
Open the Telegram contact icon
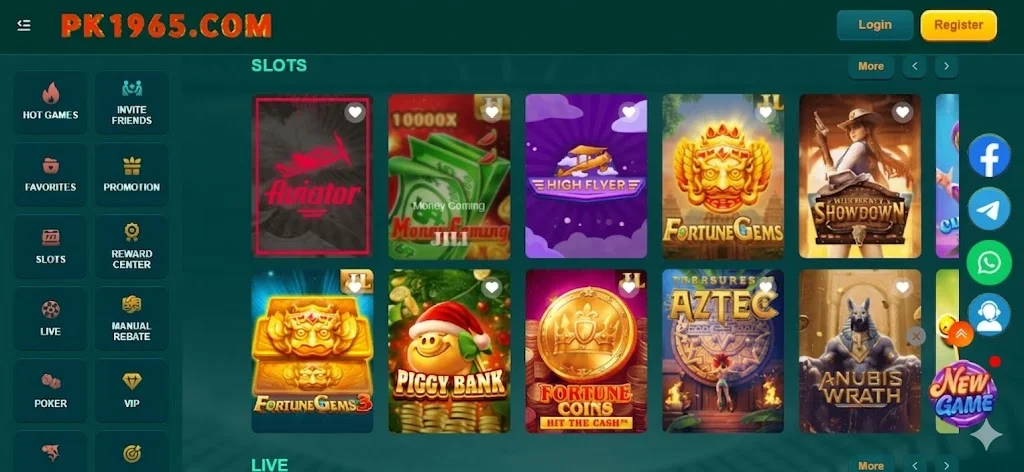pos(989,209)
